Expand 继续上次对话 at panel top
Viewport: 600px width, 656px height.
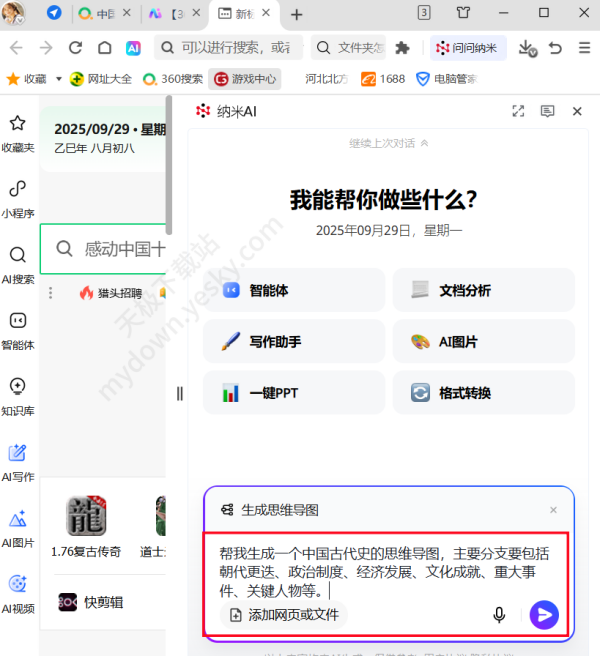389,143
